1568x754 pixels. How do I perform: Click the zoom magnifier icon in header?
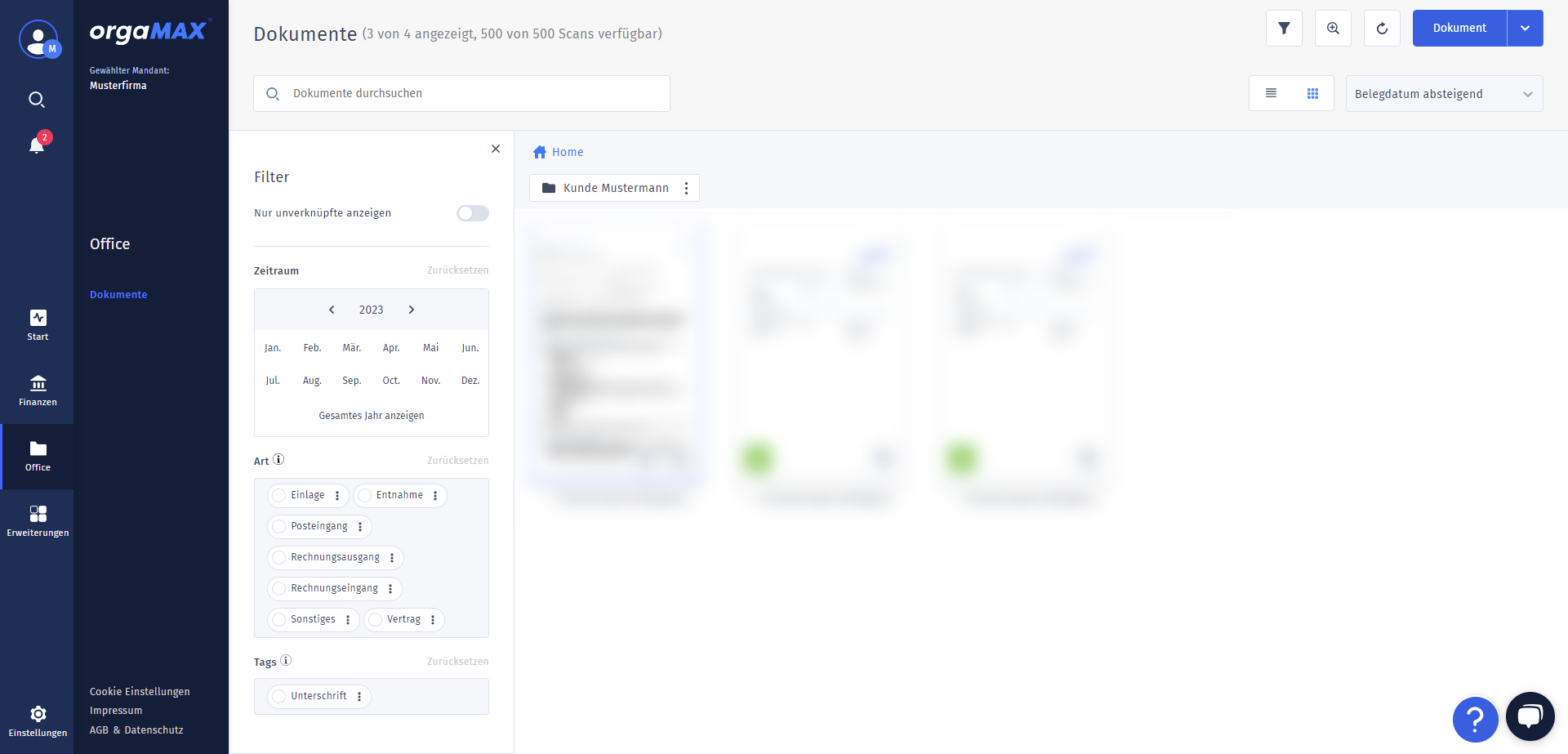pos(1333,29)
